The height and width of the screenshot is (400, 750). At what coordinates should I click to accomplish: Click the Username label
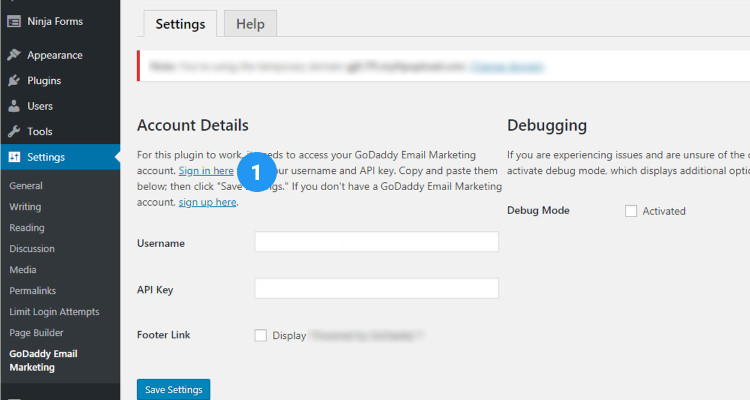pyautogui.click(x=161, y=243)
